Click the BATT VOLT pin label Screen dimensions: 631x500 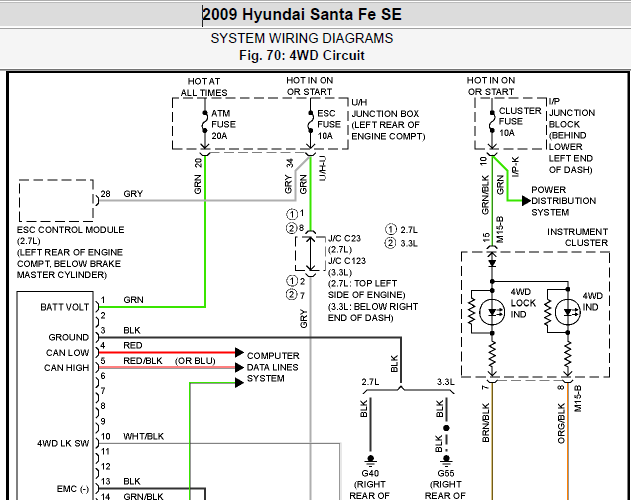coord(64,307)
